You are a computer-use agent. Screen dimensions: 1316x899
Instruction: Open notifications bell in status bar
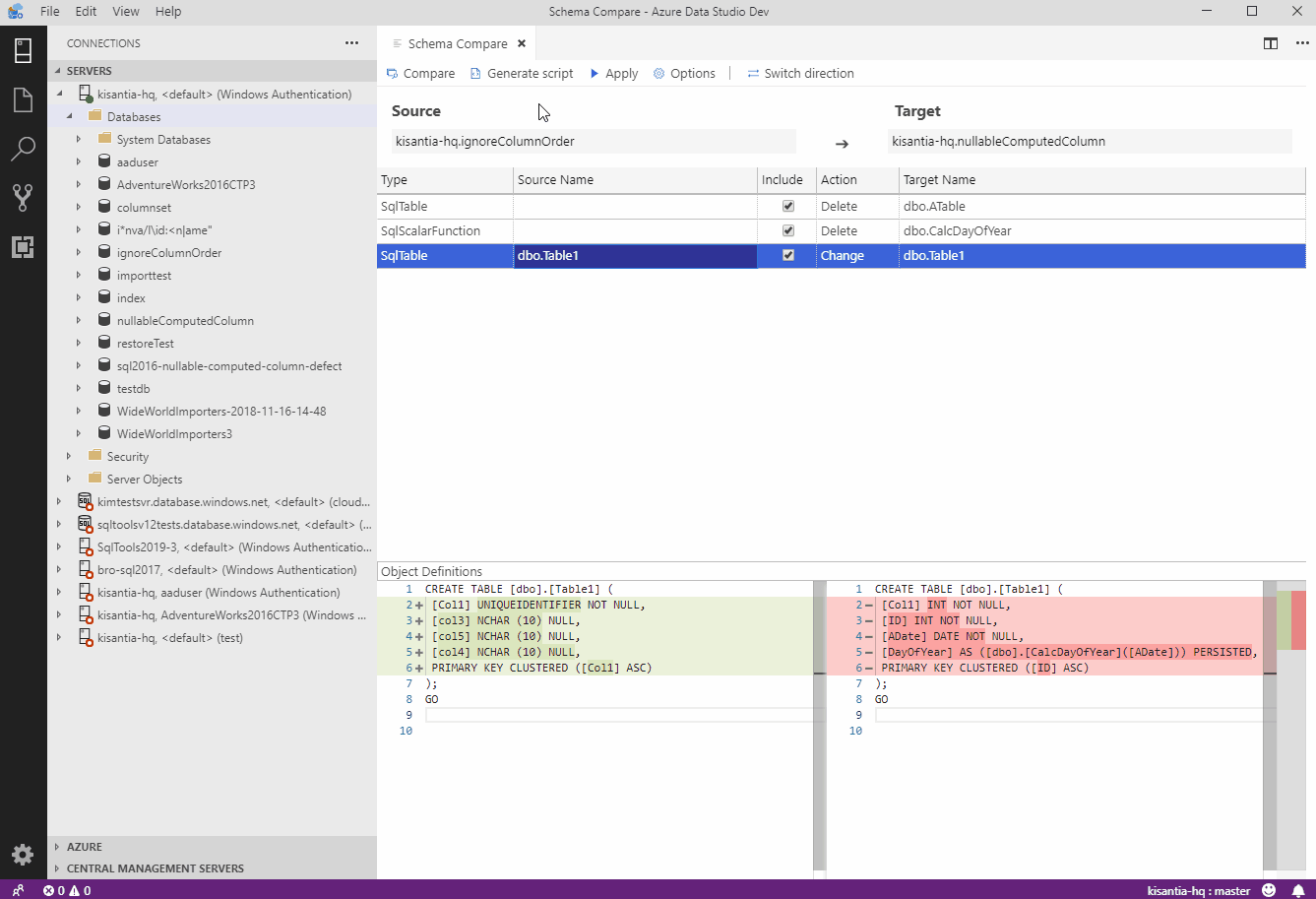click(1298, 890)
